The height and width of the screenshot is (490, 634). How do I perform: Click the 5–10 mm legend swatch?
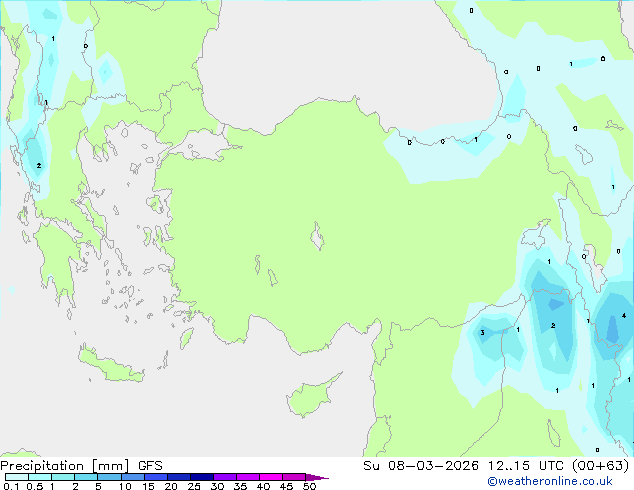pos(109,477)
